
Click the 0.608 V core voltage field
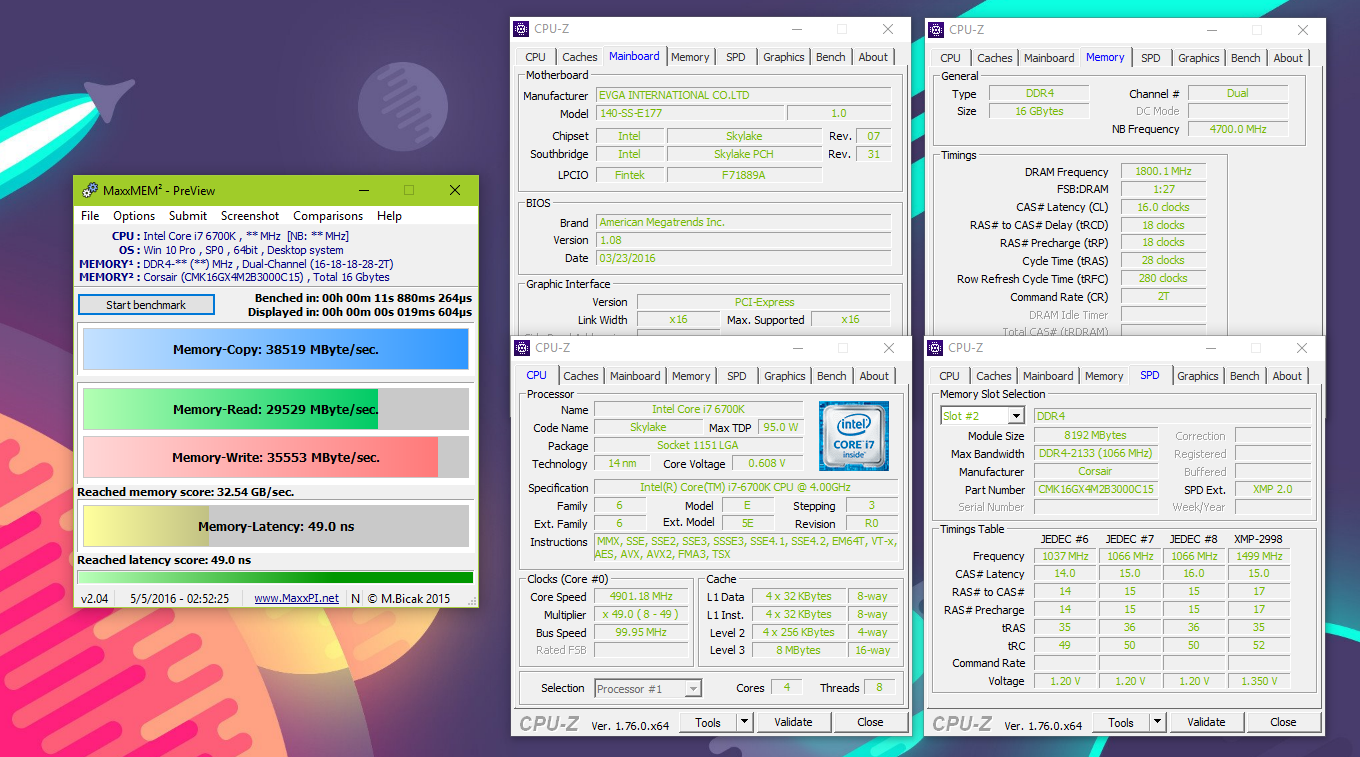tap(768, 463)
